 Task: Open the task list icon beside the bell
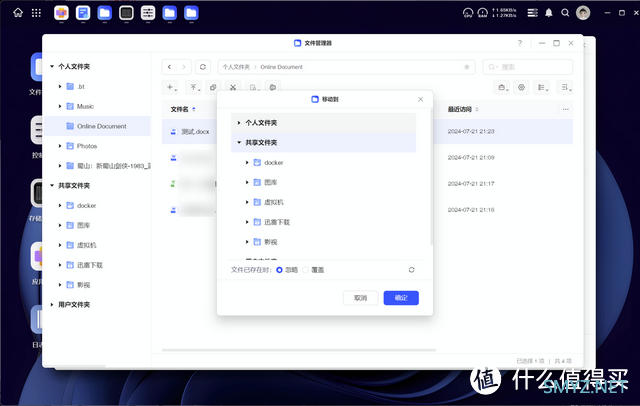532,13
